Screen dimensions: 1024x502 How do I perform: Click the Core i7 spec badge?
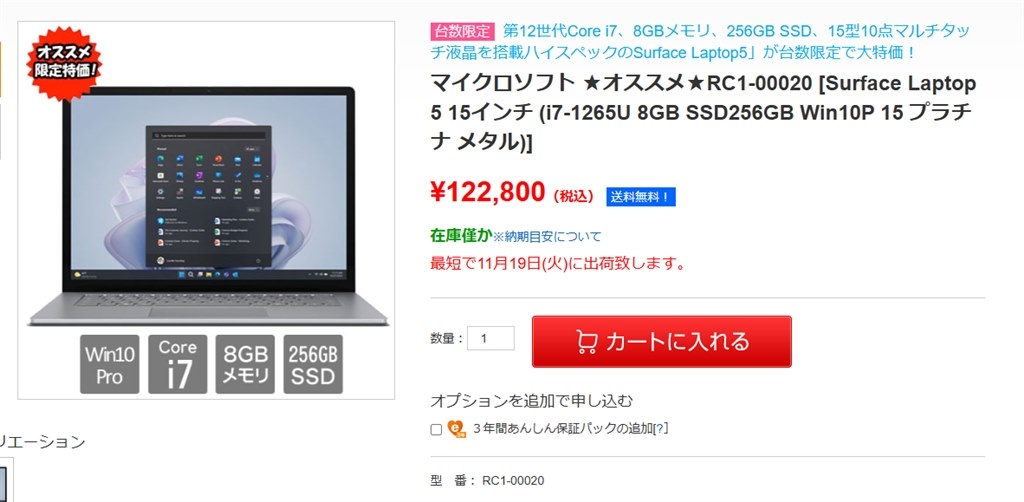pyautogui.click(x=178, y=364)
